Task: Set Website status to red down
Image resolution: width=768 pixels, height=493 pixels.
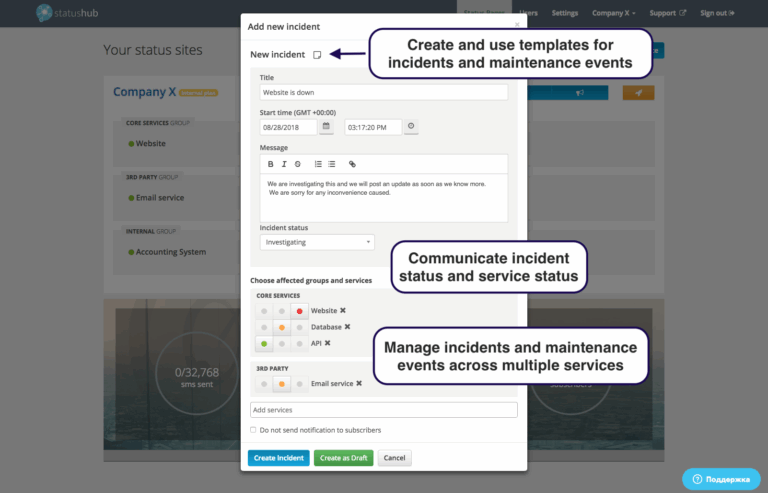Action: [x=299, y=311]
